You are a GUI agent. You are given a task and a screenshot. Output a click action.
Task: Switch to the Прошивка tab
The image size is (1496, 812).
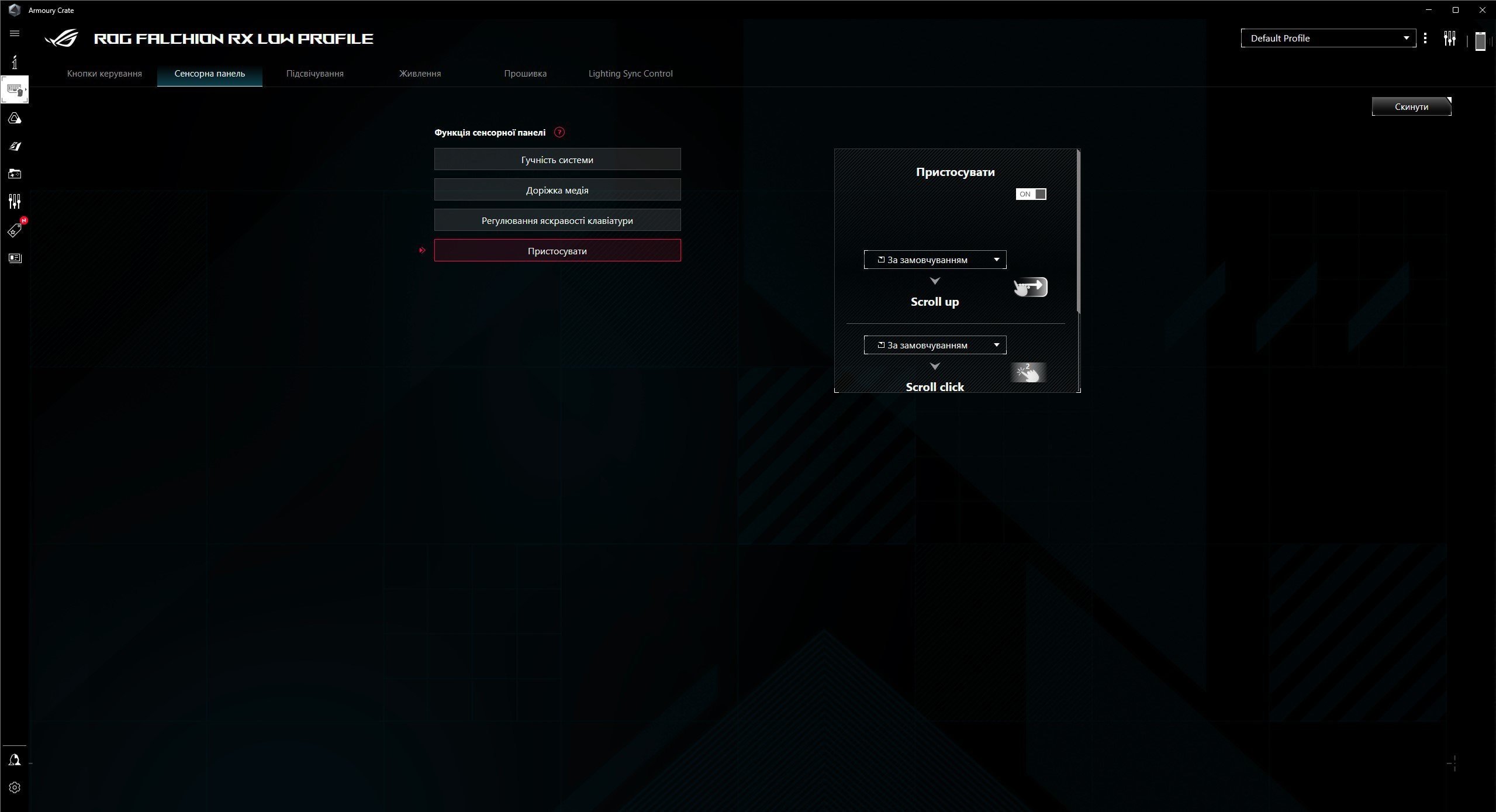(526, 74)
